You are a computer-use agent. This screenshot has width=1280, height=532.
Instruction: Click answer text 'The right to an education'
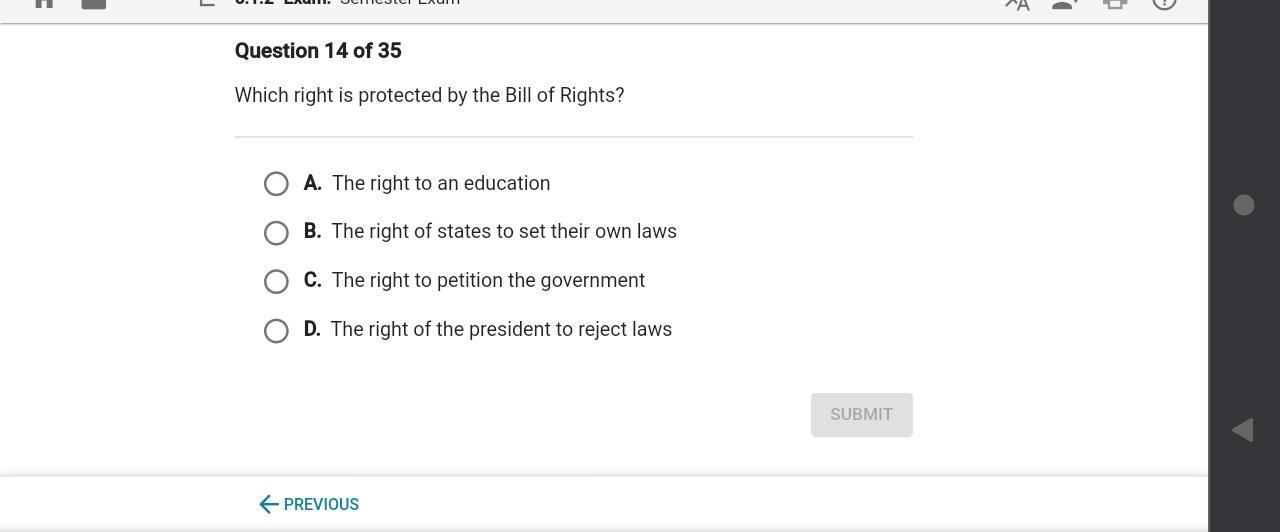441,184
